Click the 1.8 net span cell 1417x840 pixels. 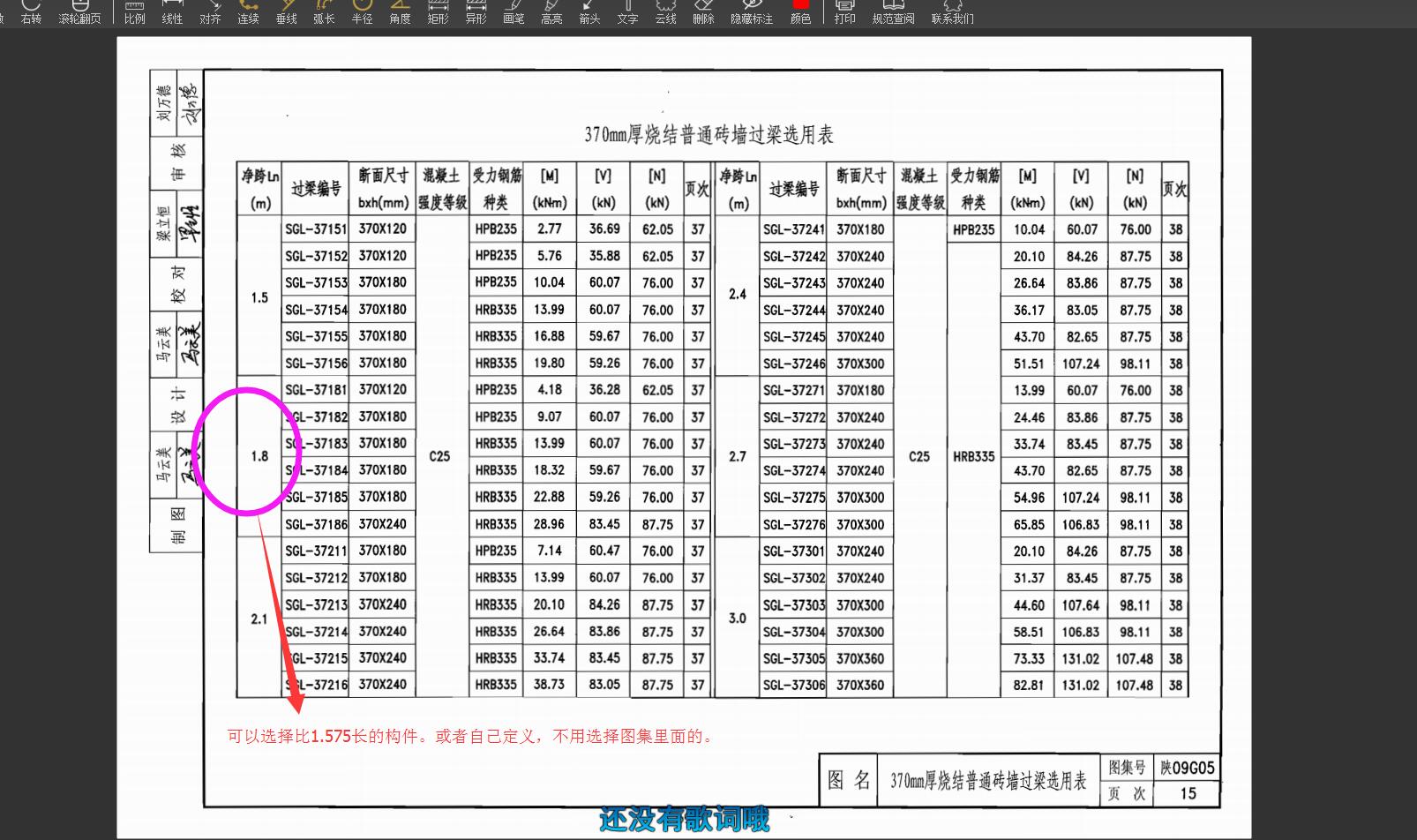pos(259,456)
